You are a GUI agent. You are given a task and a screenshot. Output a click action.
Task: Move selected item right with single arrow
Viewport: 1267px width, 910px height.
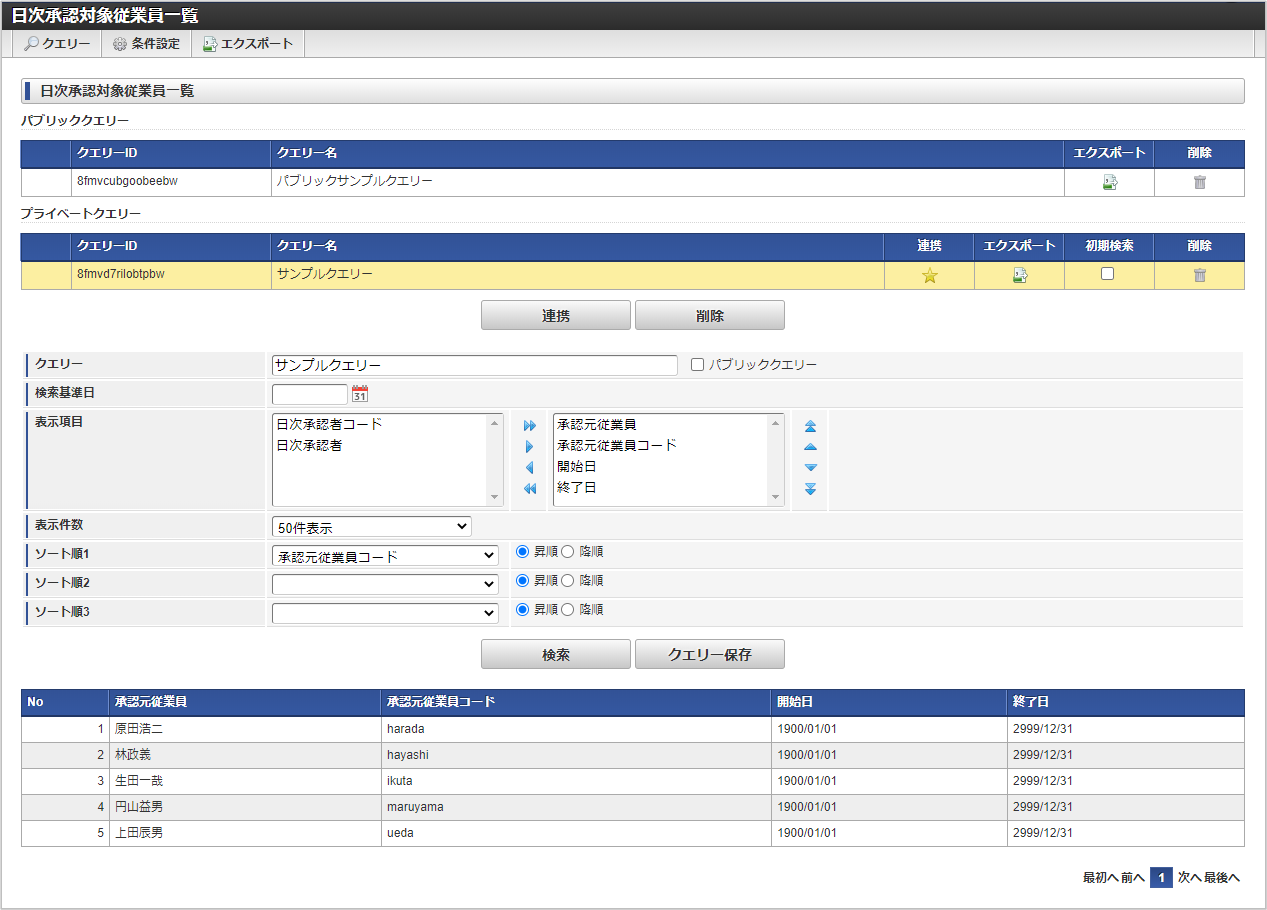pyautogui.click(x=530, y=447)
